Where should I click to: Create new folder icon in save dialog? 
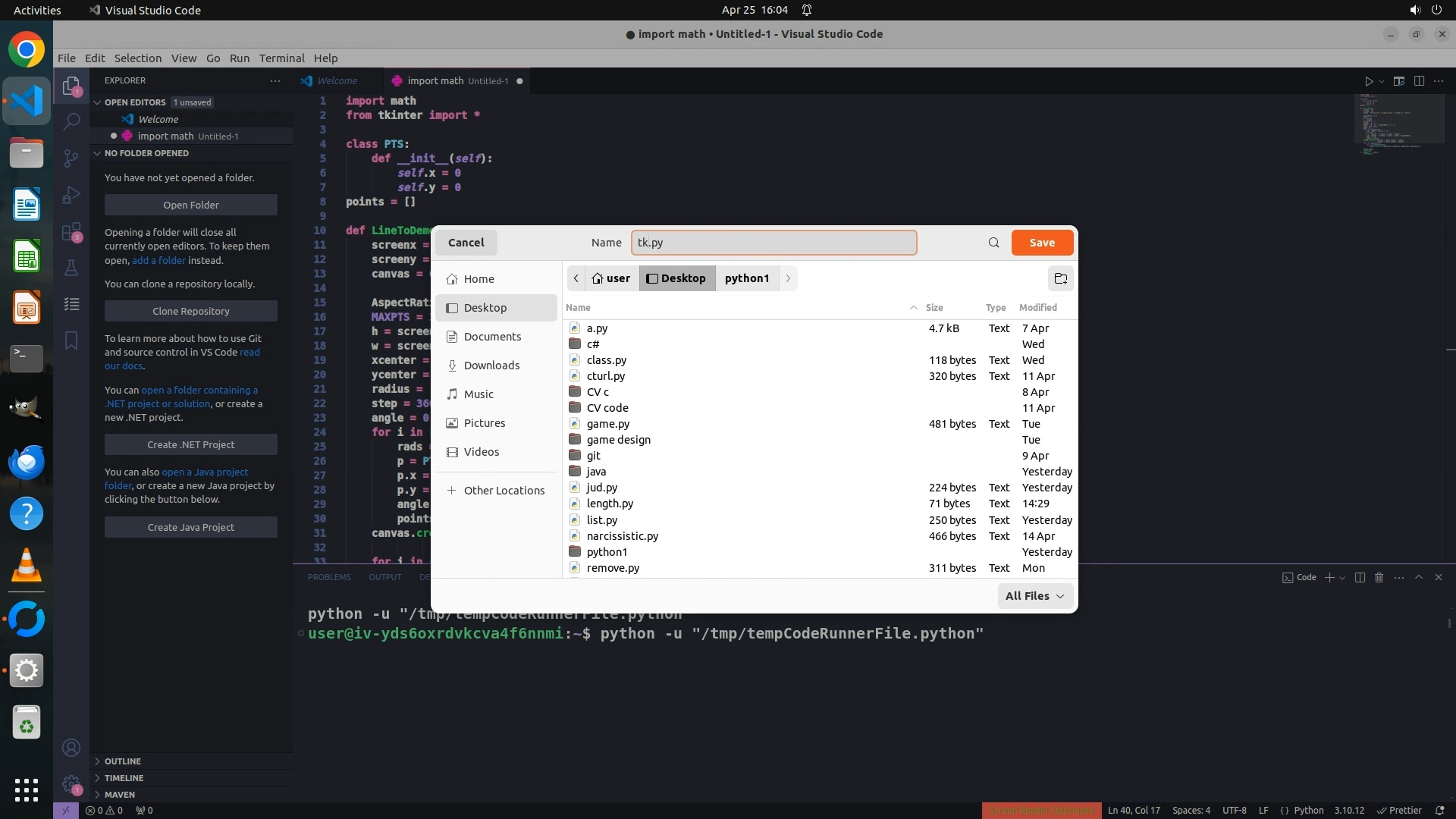tap(1060, 278)
